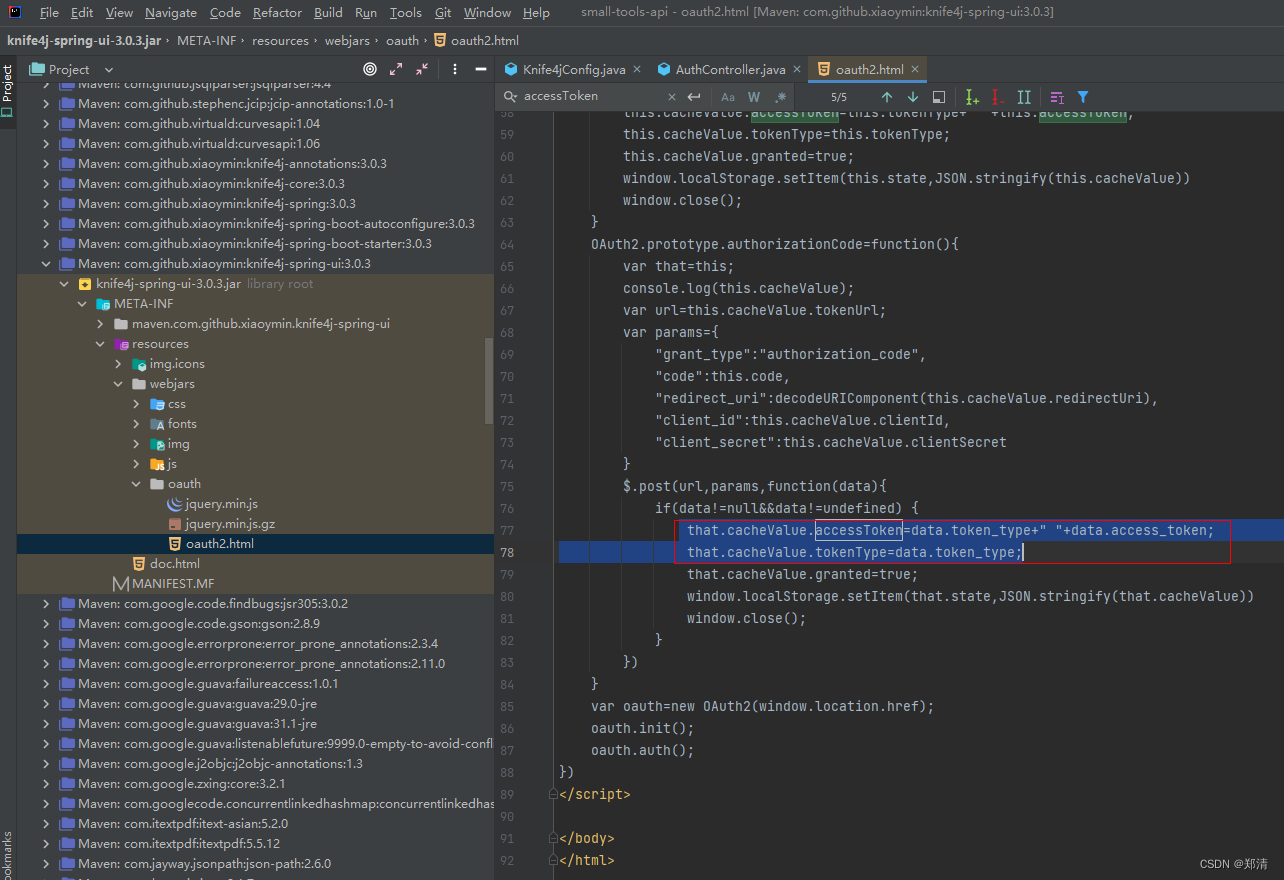Screen dimensions: 1284x880
Task: Toggle Match Case (Aa) in search
Action: click(x=728, y=97)
